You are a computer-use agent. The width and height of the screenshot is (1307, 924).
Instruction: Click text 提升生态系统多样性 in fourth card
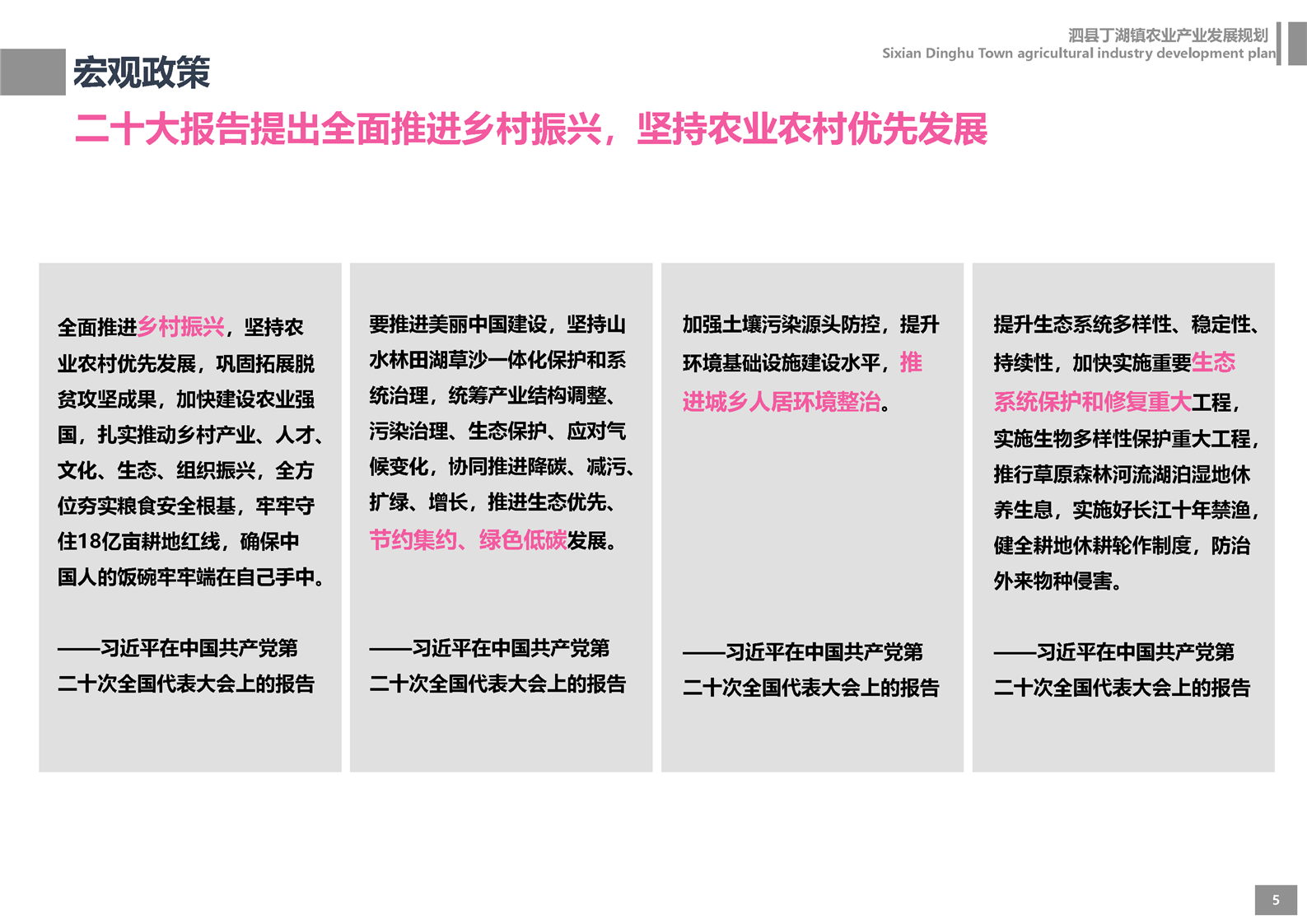(1082, 324)
